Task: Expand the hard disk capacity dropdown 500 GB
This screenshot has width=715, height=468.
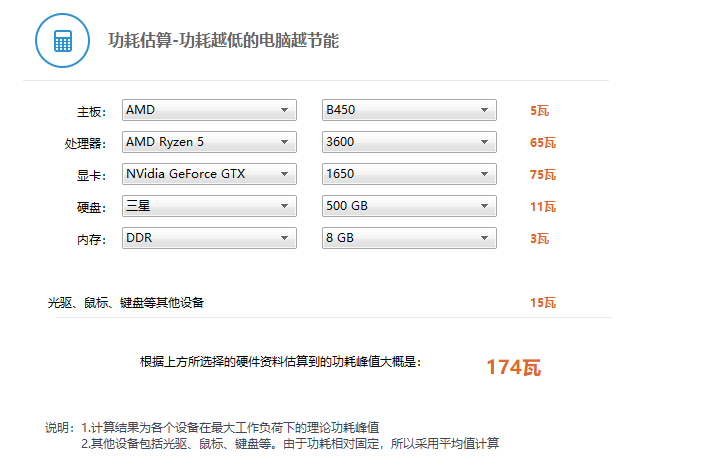Action: [x=409, y=206]
